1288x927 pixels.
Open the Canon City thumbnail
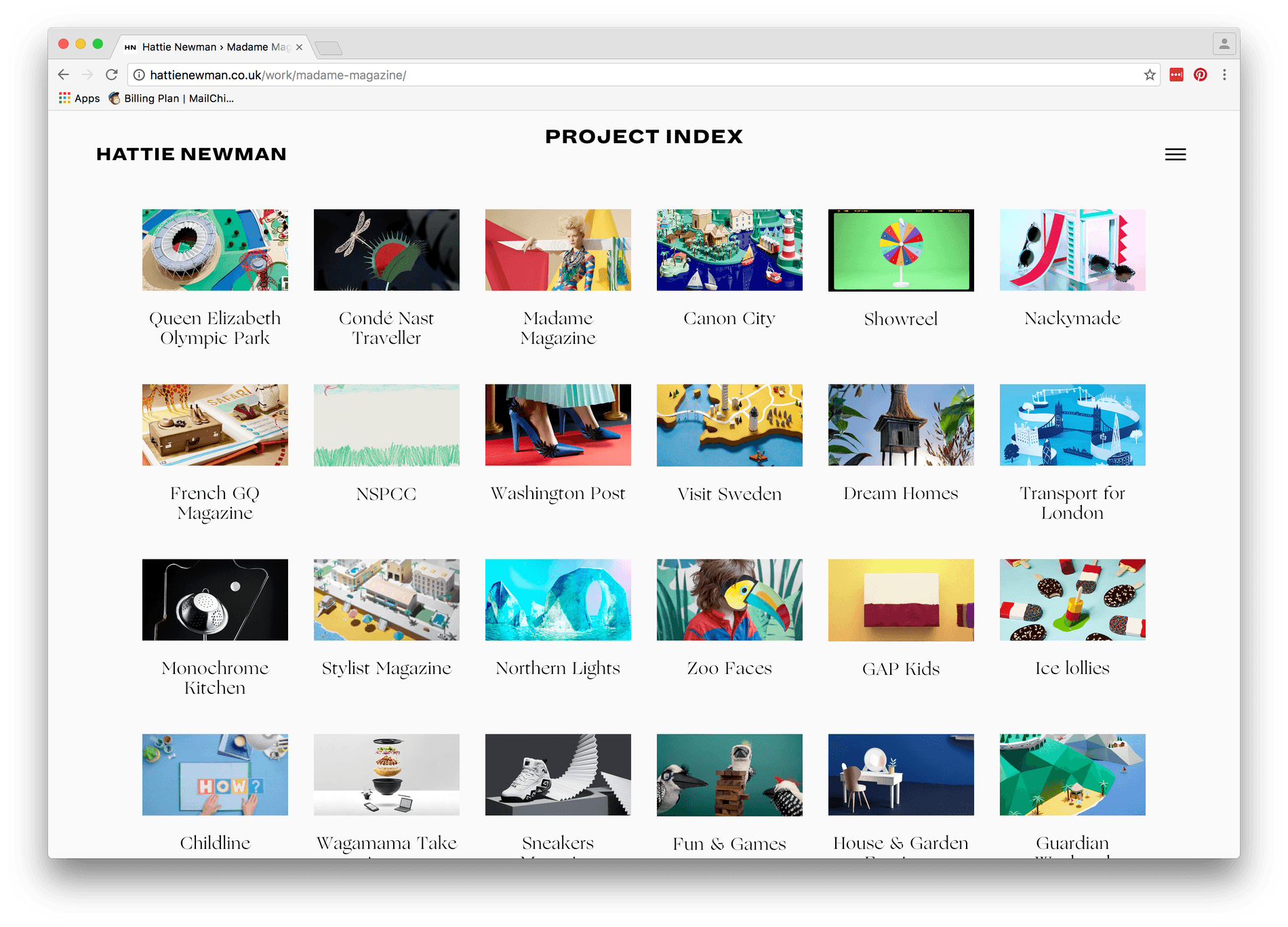[x=729, y=250]
